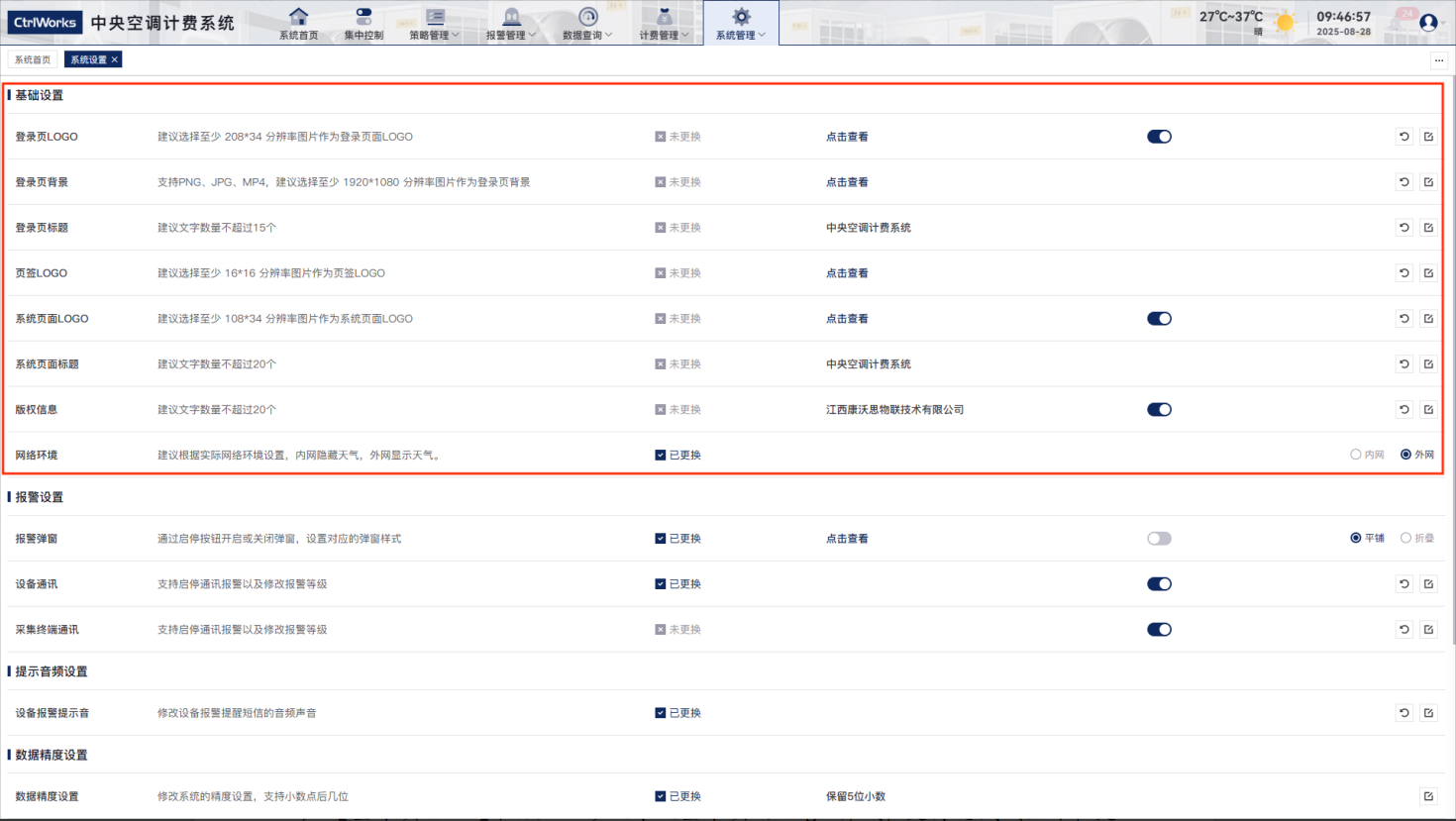The image size is (1456, 821).
Task: Toggle the 登录页LOGO display switch
Action: (x=1159, y=137)
